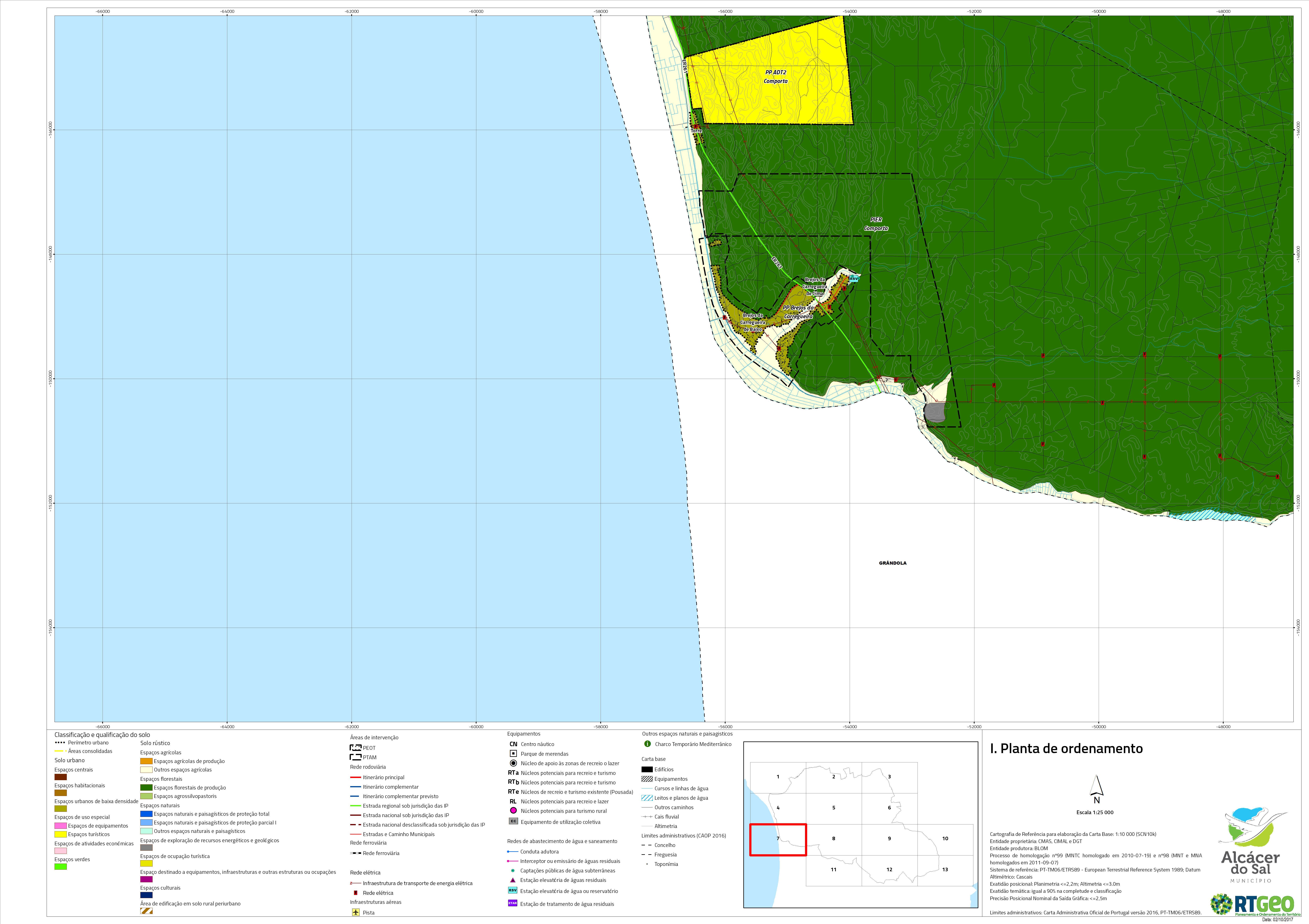Screen dimensions: 1309x924
Task: Click sheet 7 highlighted on the index map
Action: (x=778, y=840)
